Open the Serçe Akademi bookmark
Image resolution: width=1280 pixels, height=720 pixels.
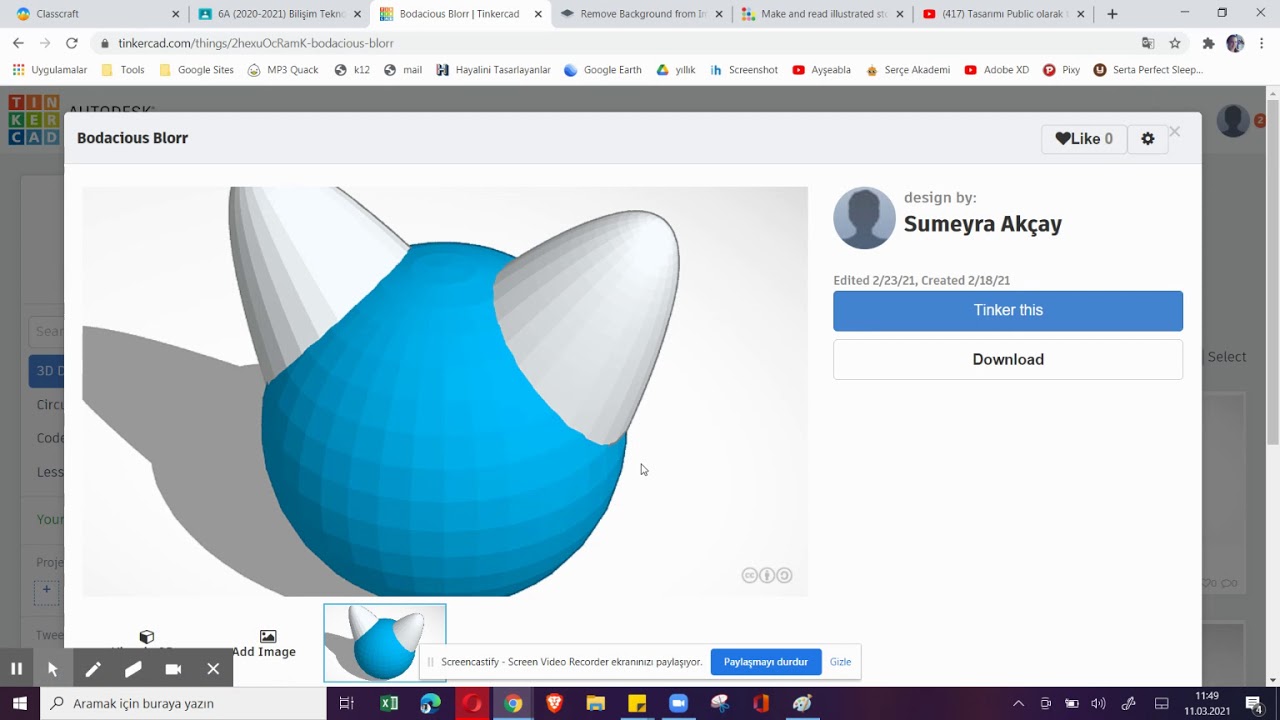pyautogui.click(x=908, y=70)
